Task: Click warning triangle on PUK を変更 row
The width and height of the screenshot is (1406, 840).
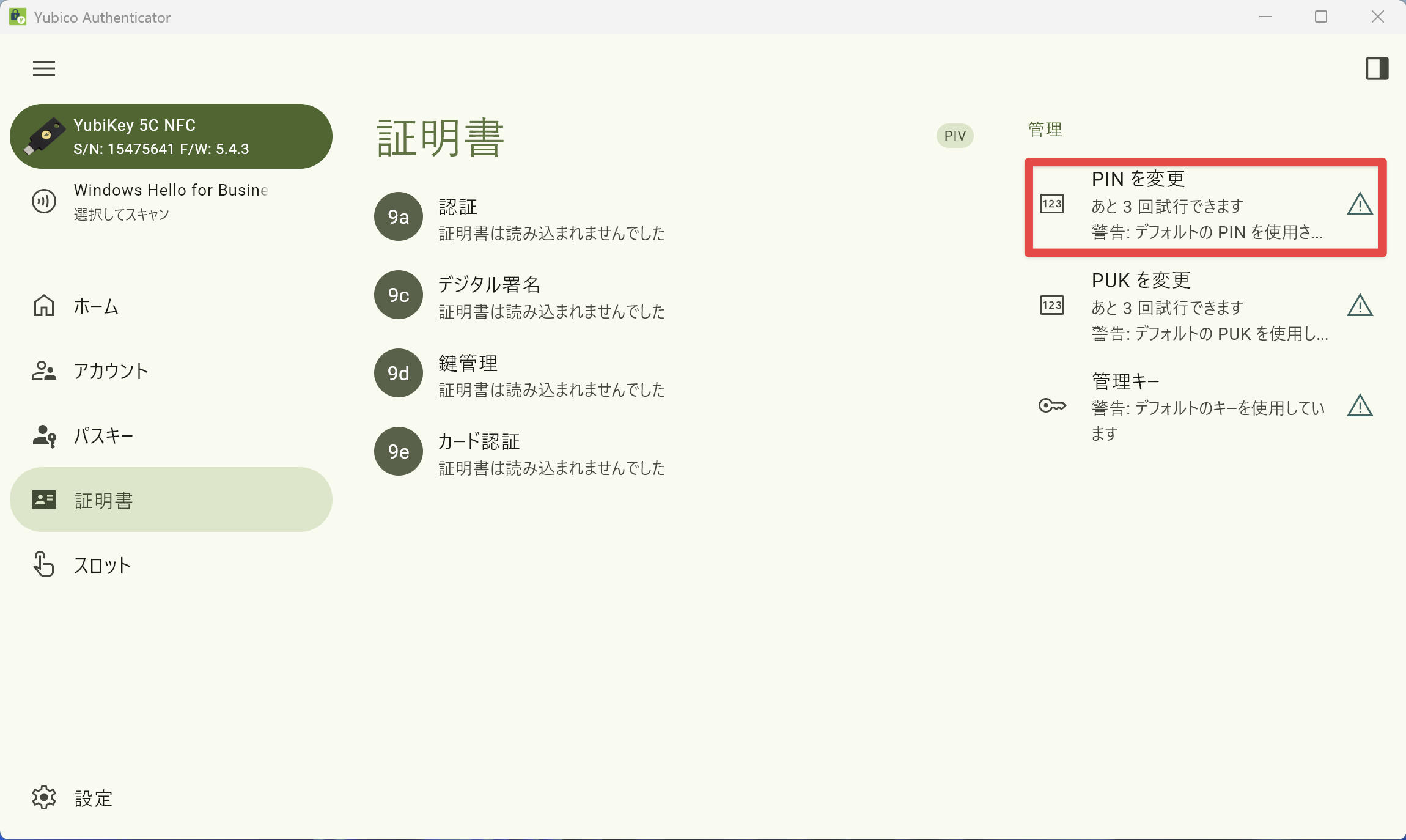Action: [1360, 306]
